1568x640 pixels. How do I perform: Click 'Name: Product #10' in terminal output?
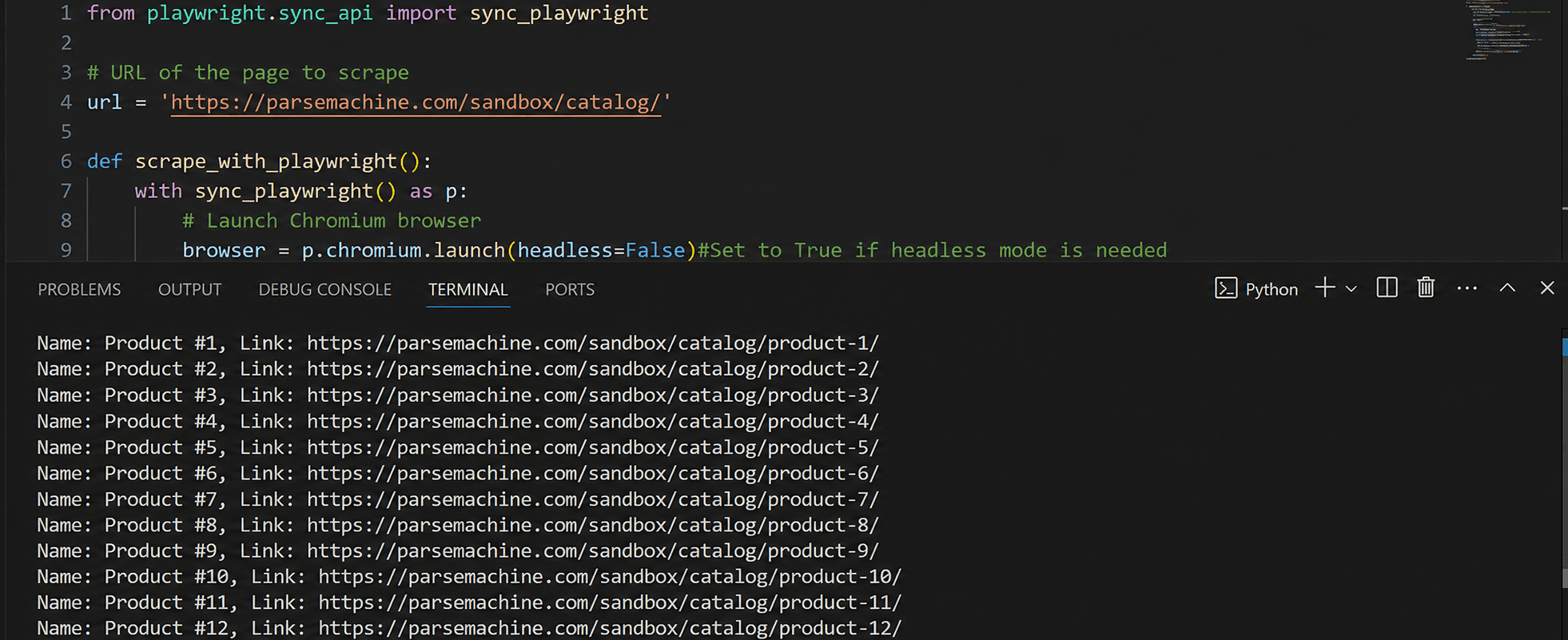point(132,577)
